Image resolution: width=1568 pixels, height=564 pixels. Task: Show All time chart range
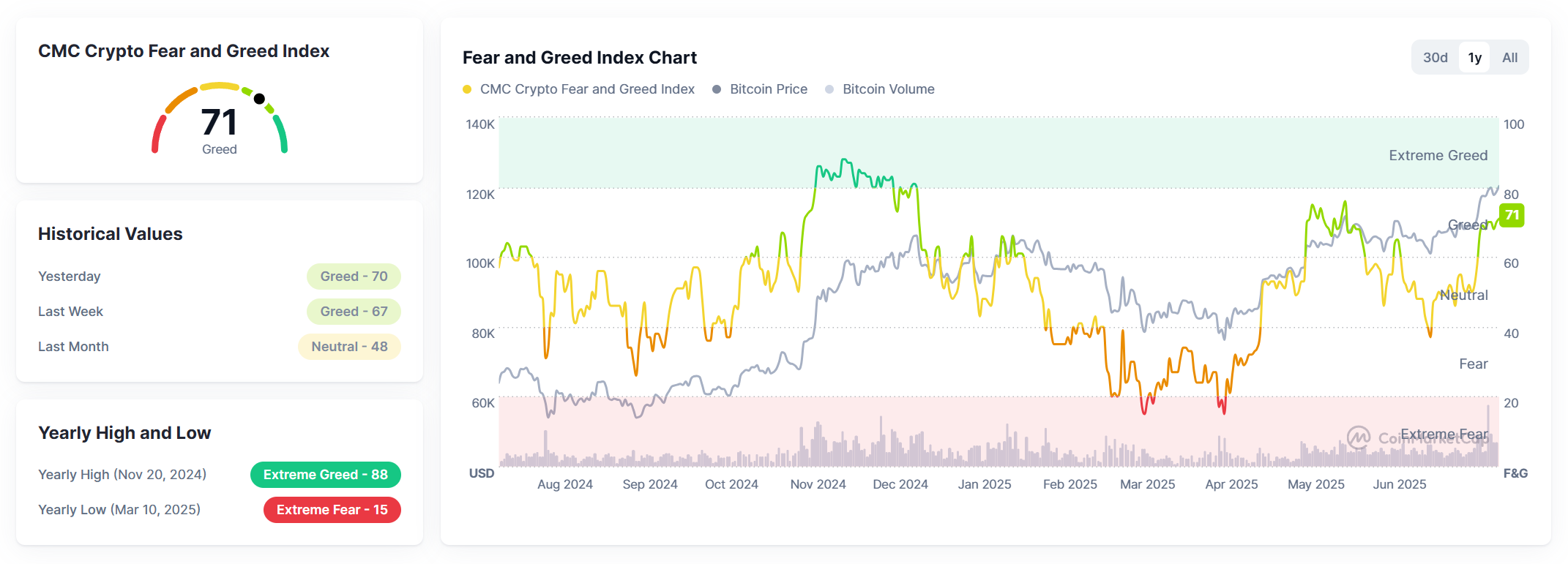tap(1509, 58)
